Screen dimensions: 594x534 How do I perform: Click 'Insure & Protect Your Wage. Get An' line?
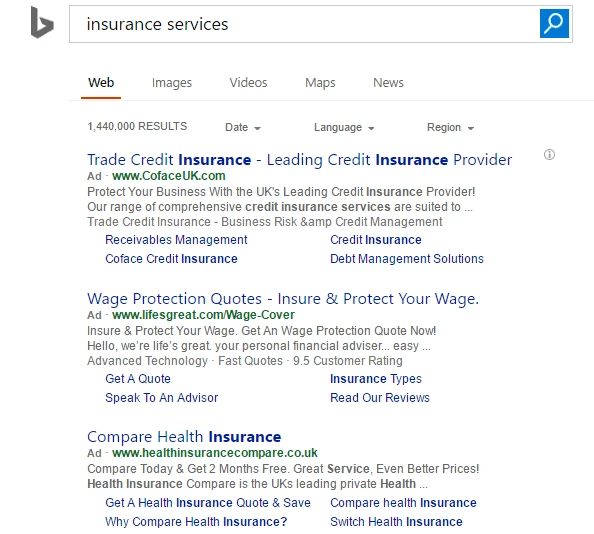pos(261,331)
